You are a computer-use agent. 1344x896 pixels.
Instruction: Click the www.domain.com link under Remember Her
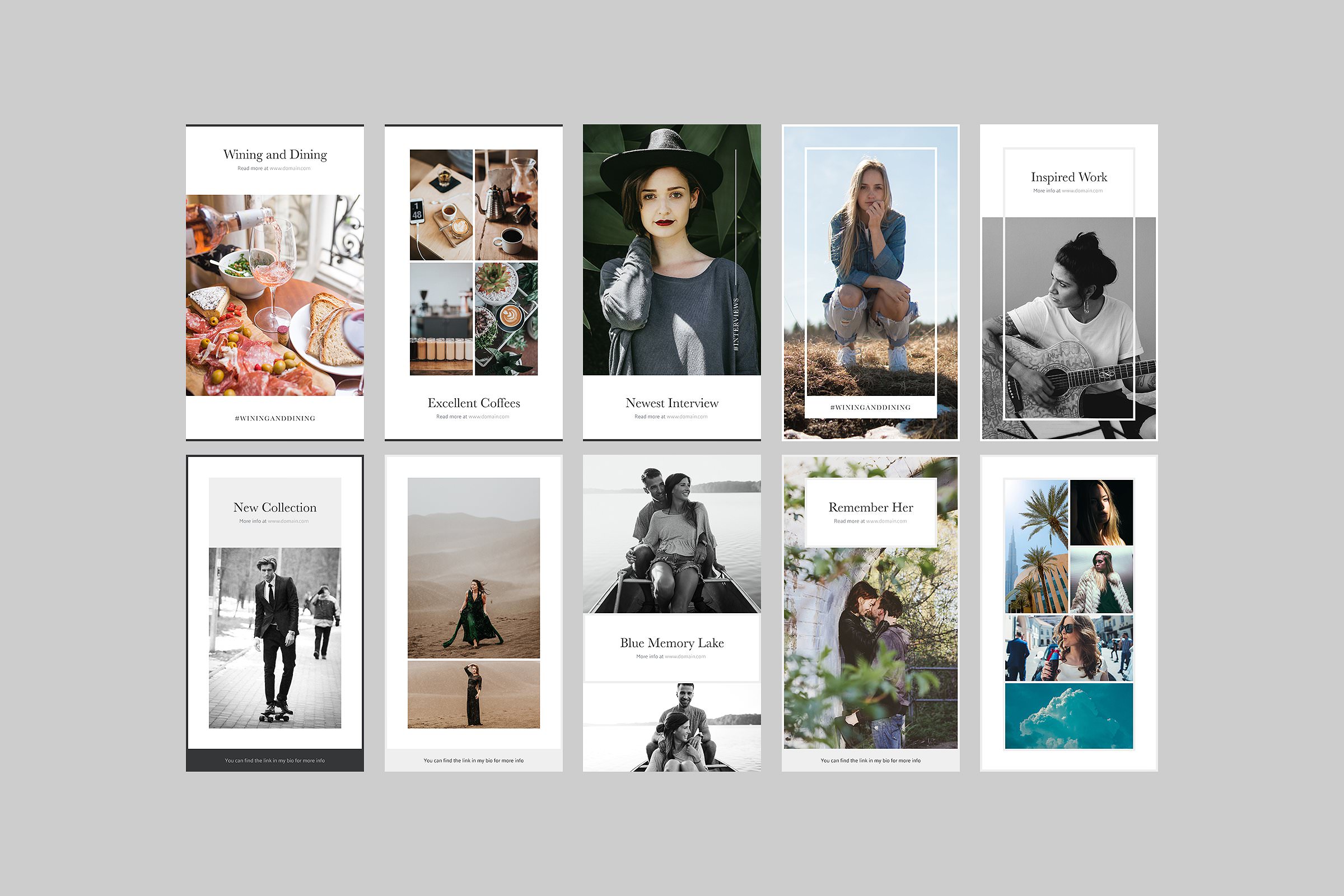[x=886, y=521]
